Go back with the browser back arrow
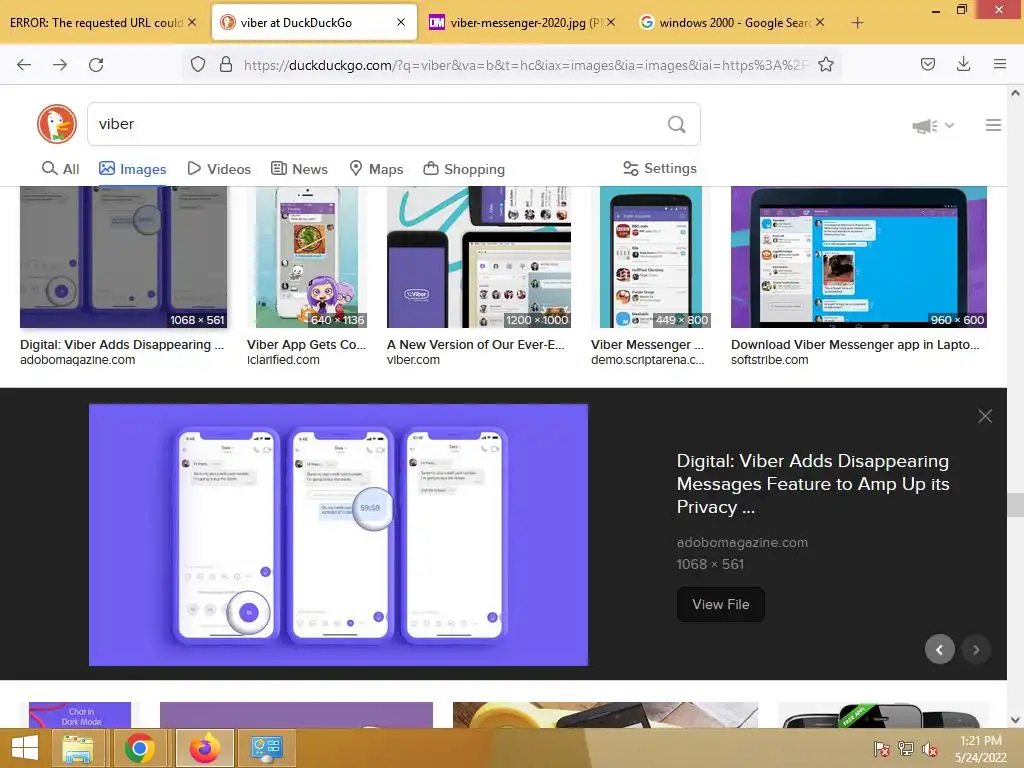1024x768 pixels. 24,65
